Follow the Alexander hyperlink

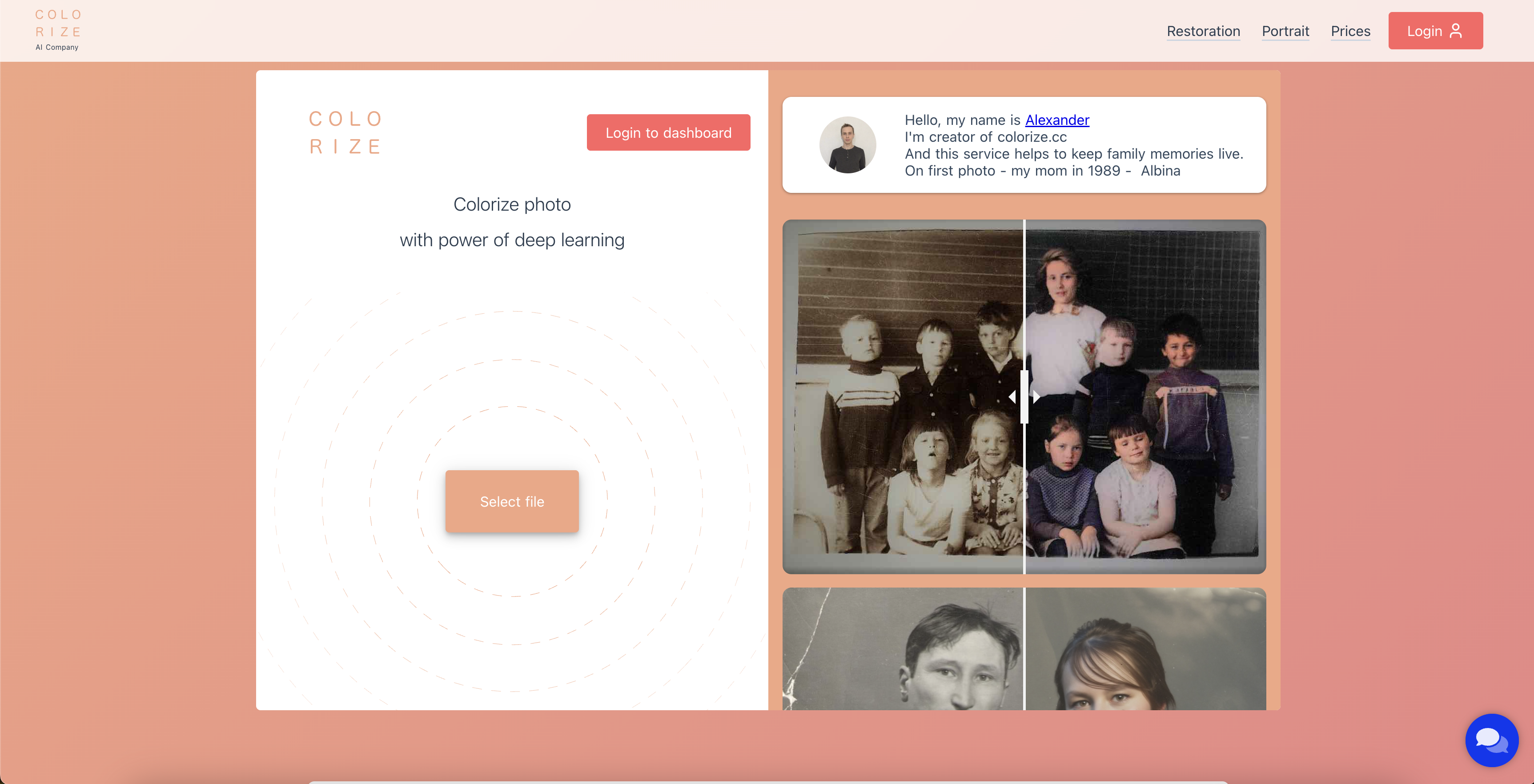click(x=1057, y=120)
